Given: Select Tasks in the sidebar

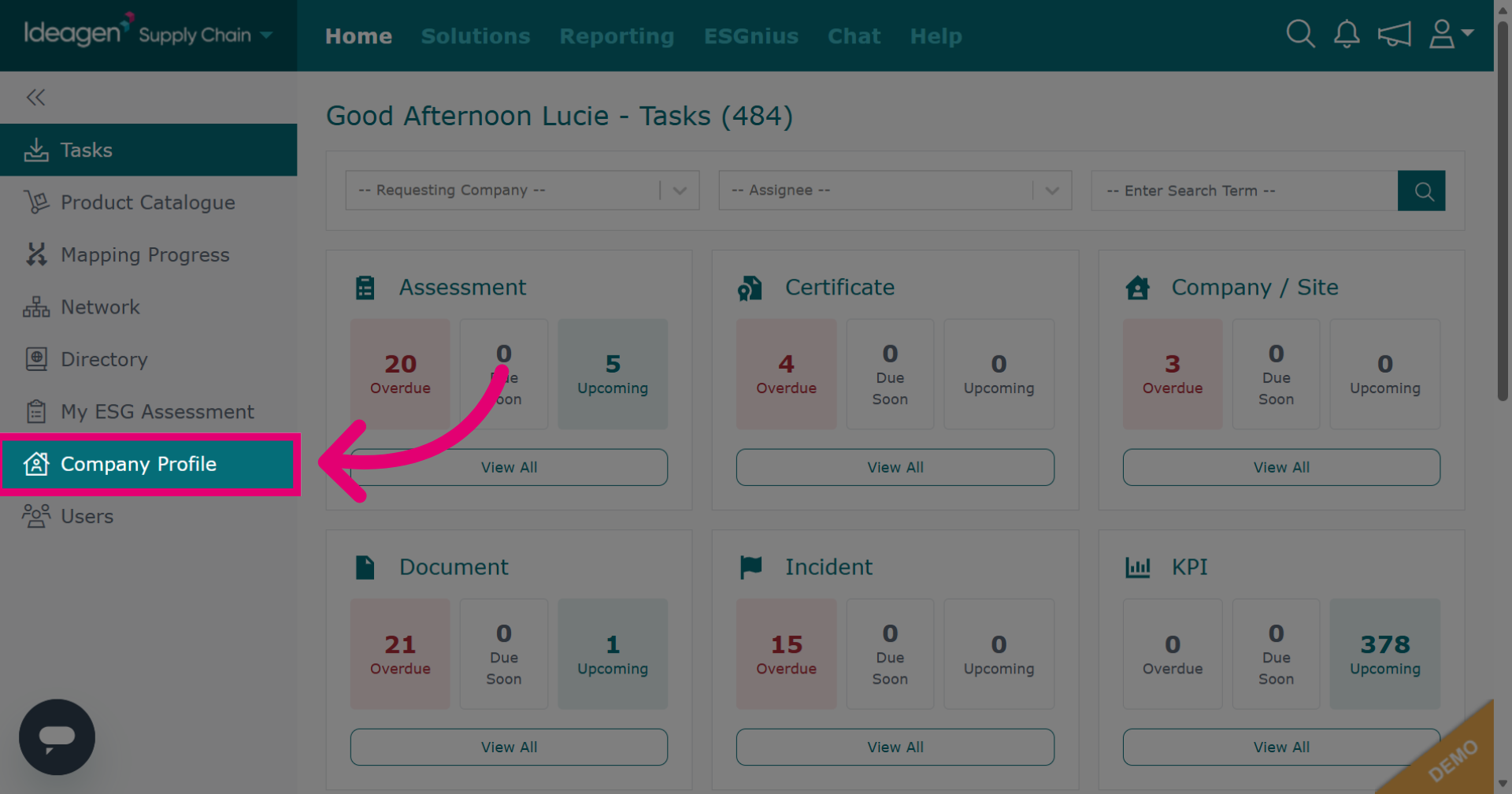Looking at the screenshot, I should point(149,150).
